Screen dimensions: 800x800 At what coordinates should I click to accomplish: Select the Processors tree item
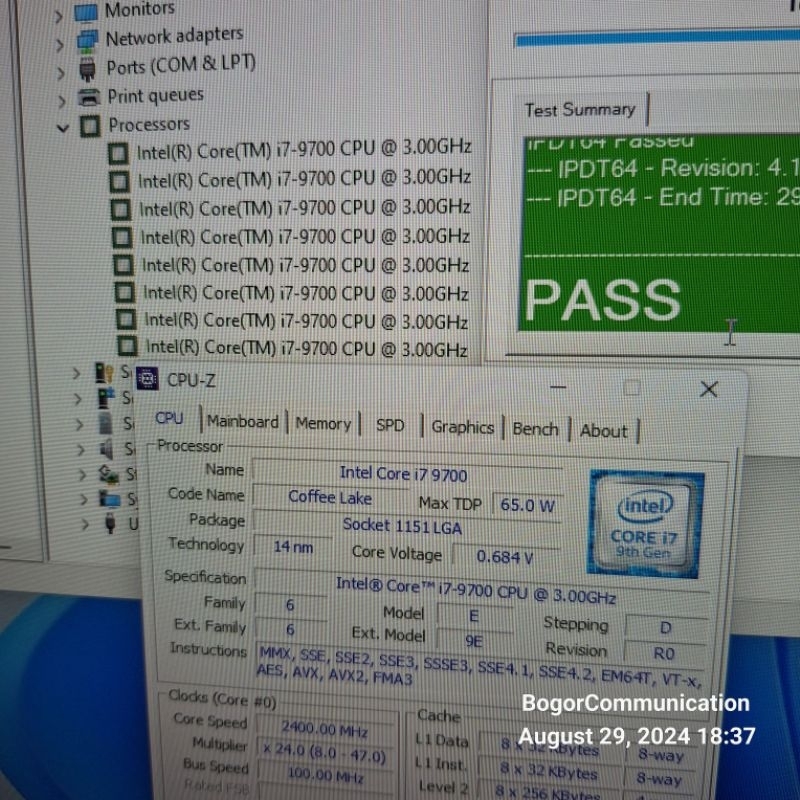pyautogui.click(x=149, y=124)
